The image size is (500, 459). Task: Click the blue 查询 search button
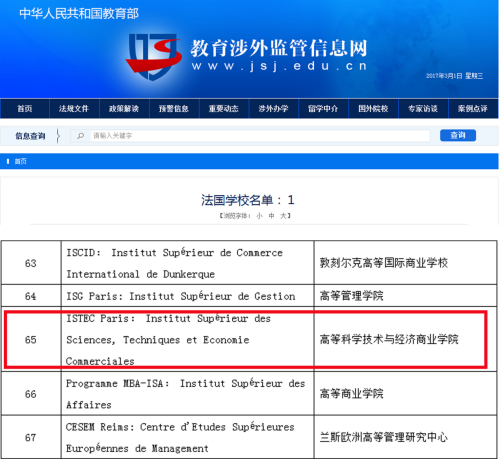click(x=458, y=135)
